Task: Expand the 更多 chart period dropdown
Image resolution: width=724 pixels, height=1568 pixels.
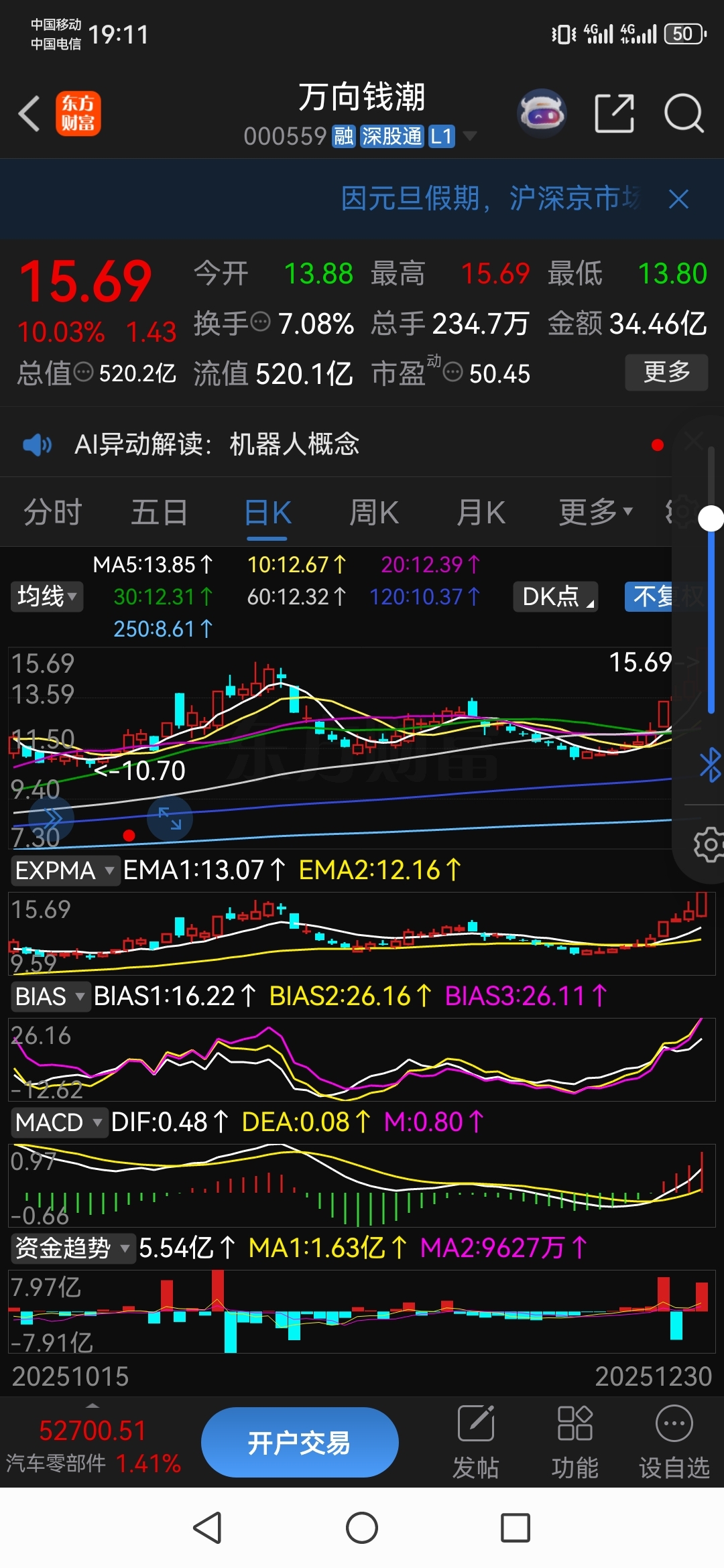Action: pos(596,513)
